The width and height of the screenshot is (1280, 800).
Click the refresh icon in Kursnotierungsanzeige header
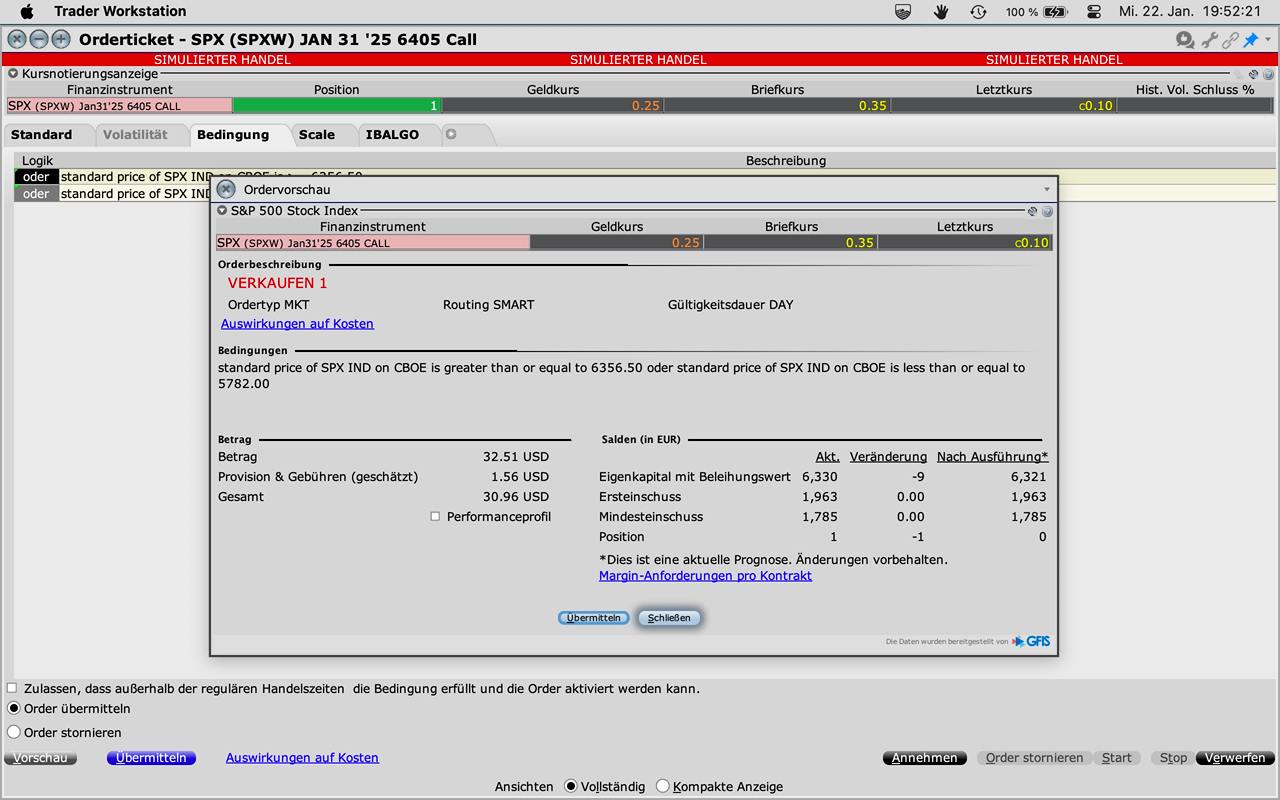point(1253,74)
